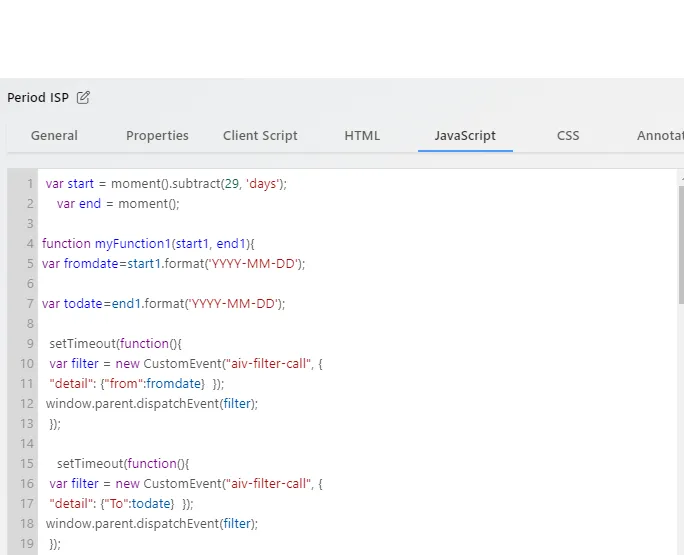
Task: Go to the HTML tab
Action: pyautogui.click(x=362, y=136)
